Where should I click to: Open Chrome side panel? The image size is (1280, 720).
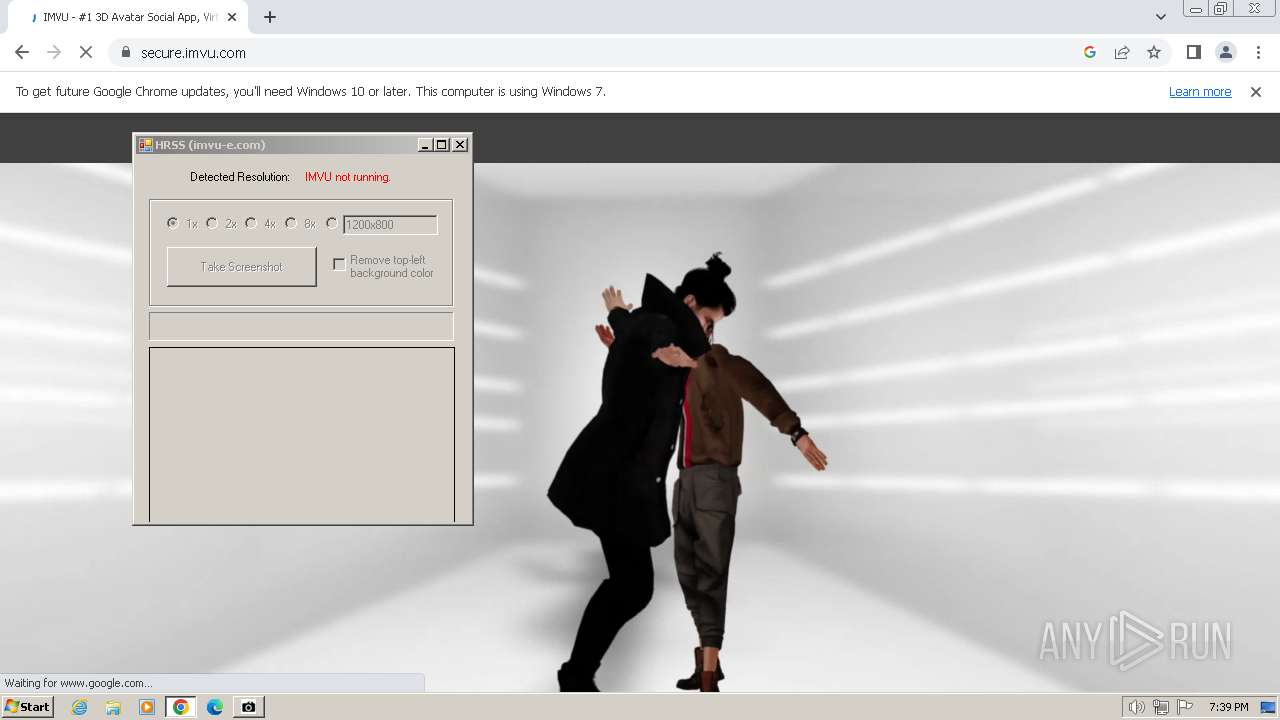pos(1193,52)
